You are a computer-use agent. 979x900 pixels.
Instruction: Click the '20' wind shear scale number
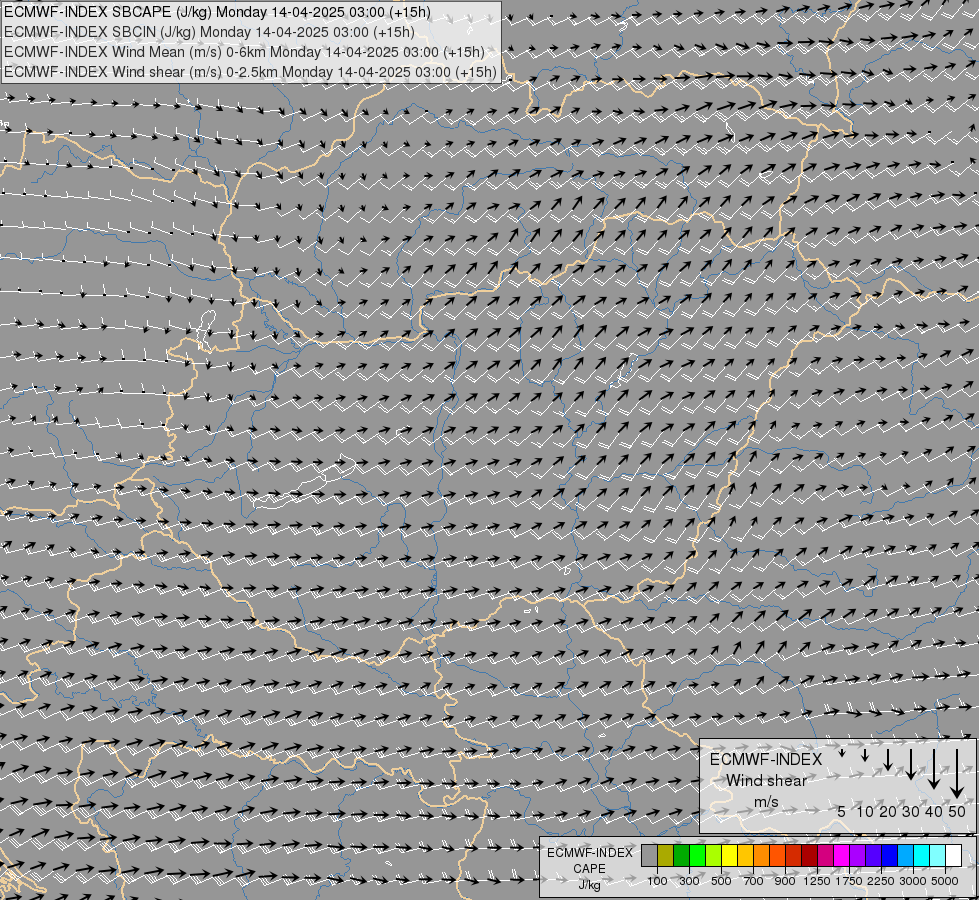[x=888, y=811]
